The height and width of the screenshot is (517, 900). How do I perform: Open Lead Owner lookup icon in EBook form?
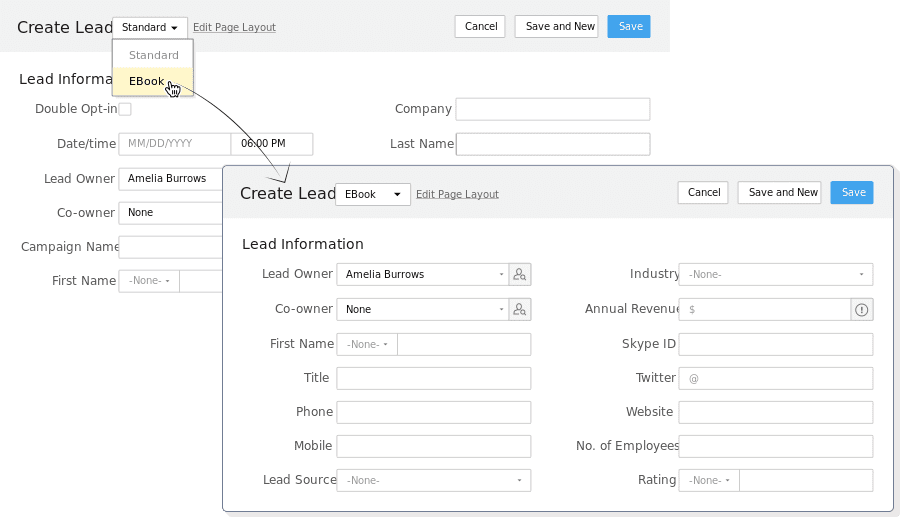pyautogui.click(x=519, y=274)
